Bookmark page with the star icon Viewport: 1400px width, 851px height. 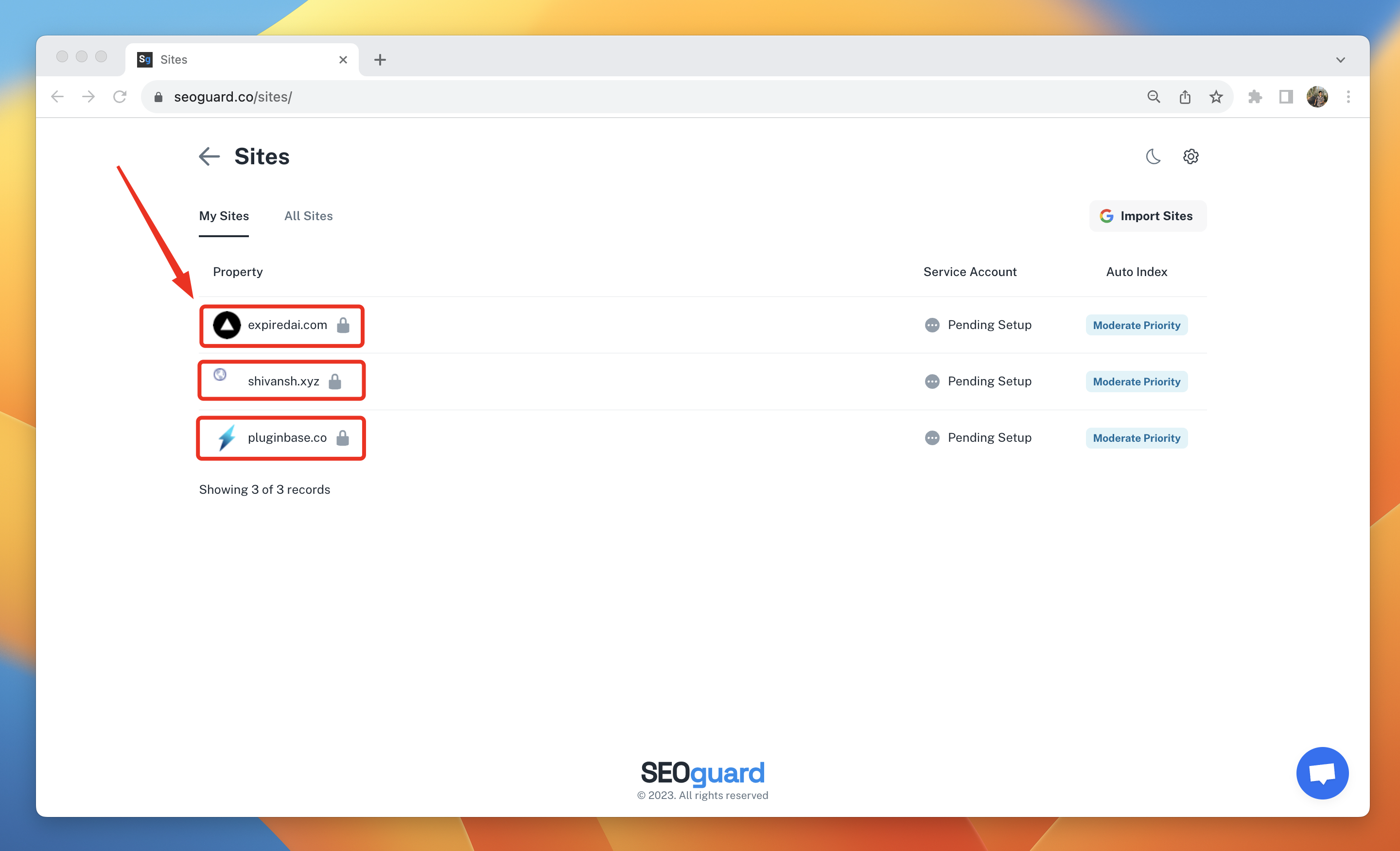[x=1215, y=97]
